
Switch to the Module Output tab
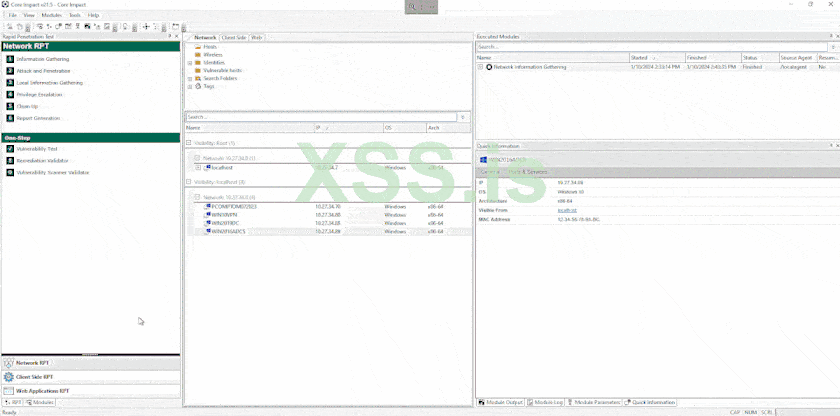point(500,402)
